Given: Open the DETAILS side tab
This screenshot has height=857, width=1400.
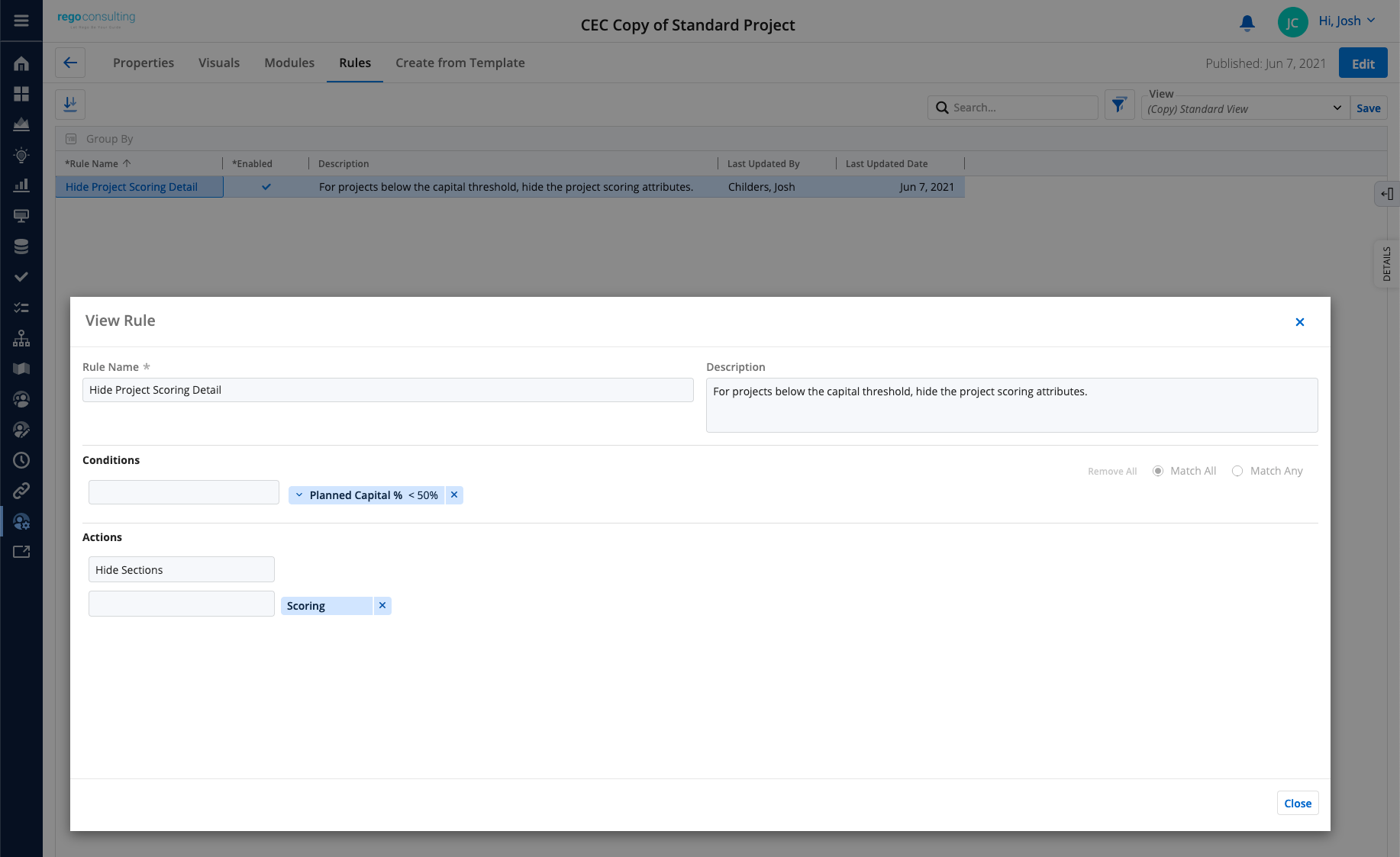Looking at the screenshot, I should pos(1386,264).
